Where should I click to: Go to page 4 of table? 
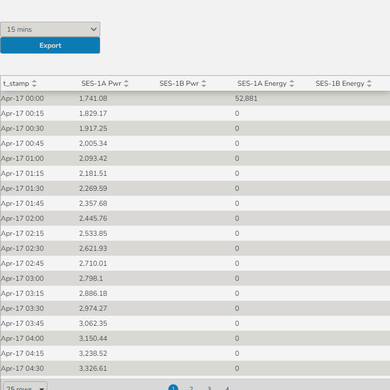click(227, 388)
